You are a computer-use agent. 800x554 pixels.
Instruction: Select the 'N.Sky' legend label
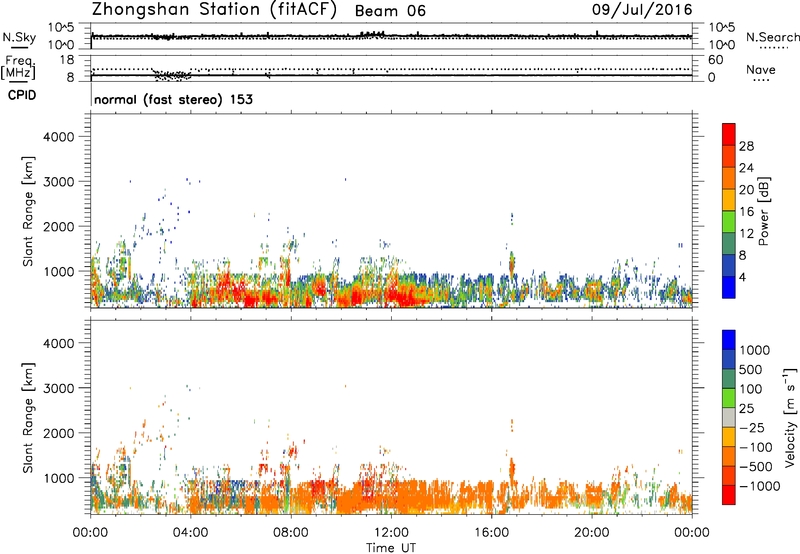click(x=19, y=37)
